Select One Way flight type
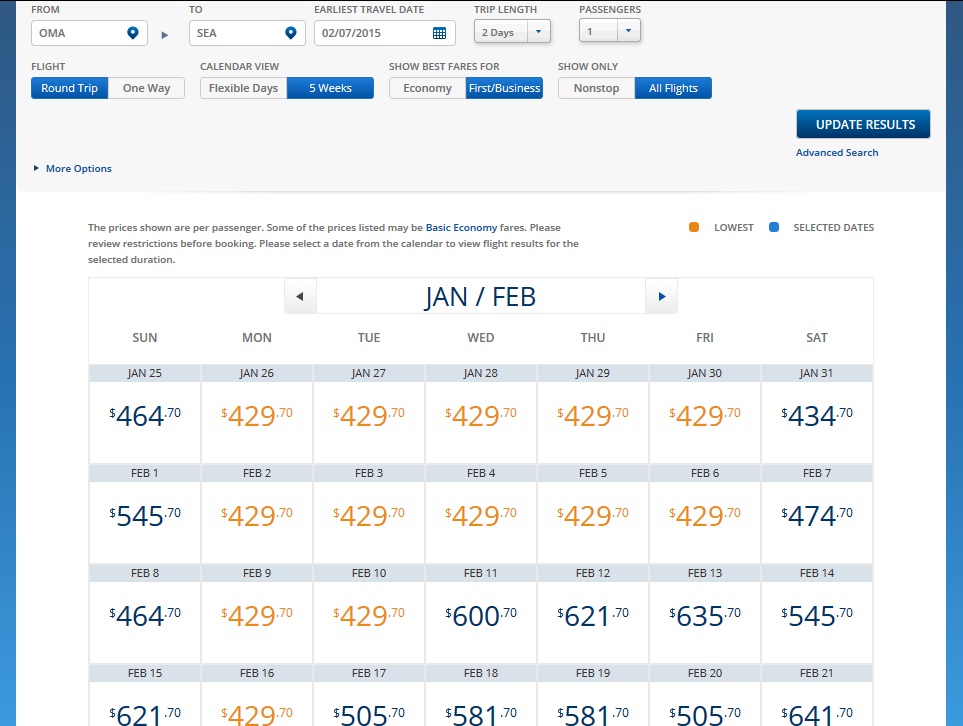The image size is (963, 726). coord(146,88)
